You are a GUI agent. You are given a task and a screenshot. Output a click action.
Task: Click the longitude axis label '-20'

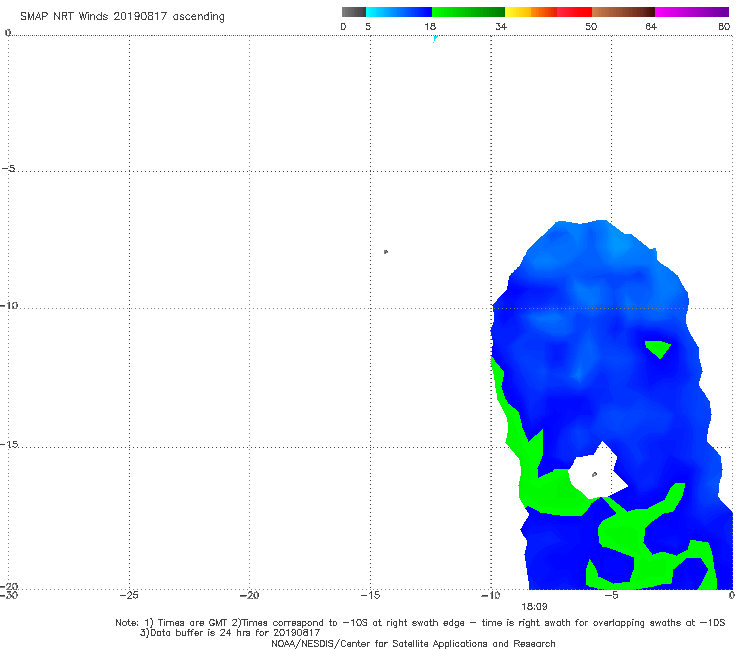pyautogui.click(x=249, y=595)
